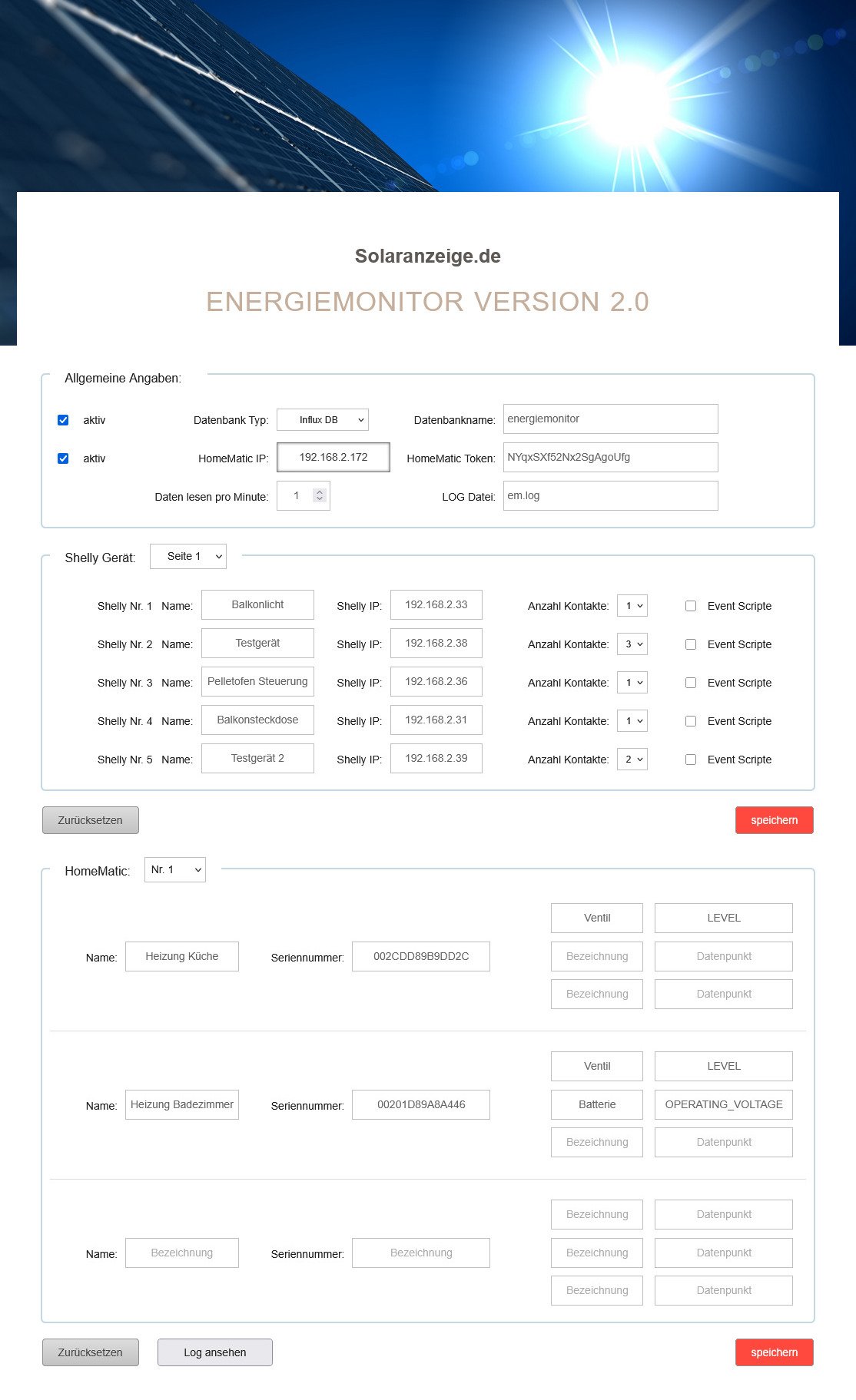Increase the Daten lesen pro Minute stepper
The width and height of the screenshot is (856, 1400).
click(x=320, y=492)
